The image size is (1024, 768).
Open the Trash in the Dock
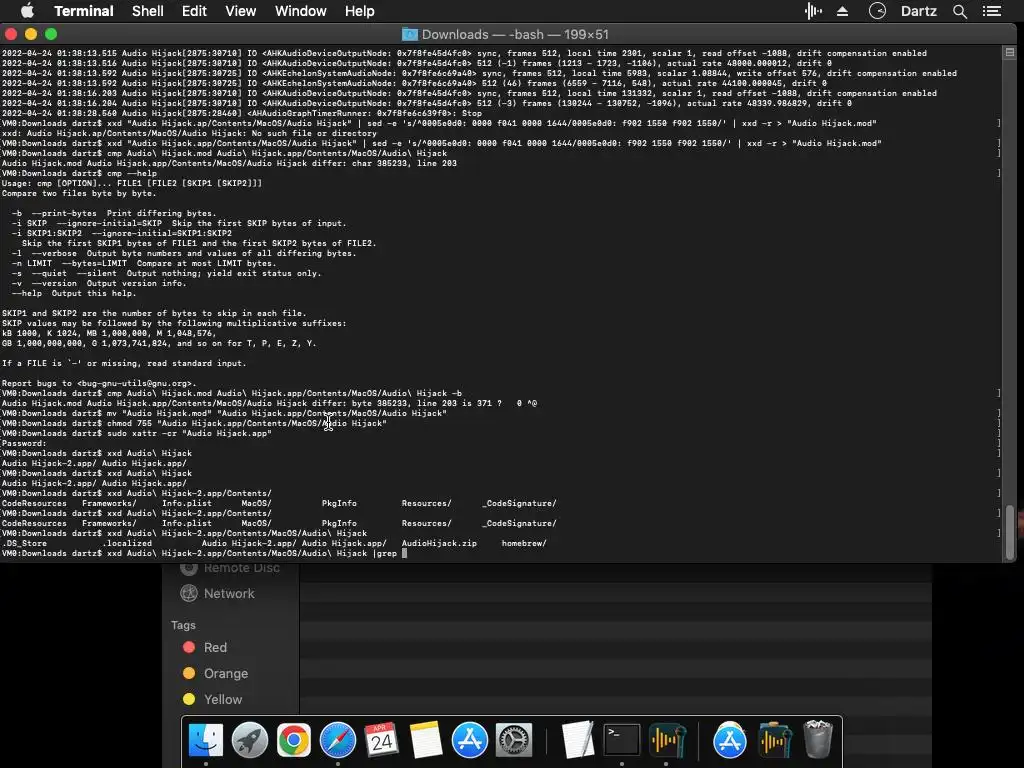[x=818, y=739]
